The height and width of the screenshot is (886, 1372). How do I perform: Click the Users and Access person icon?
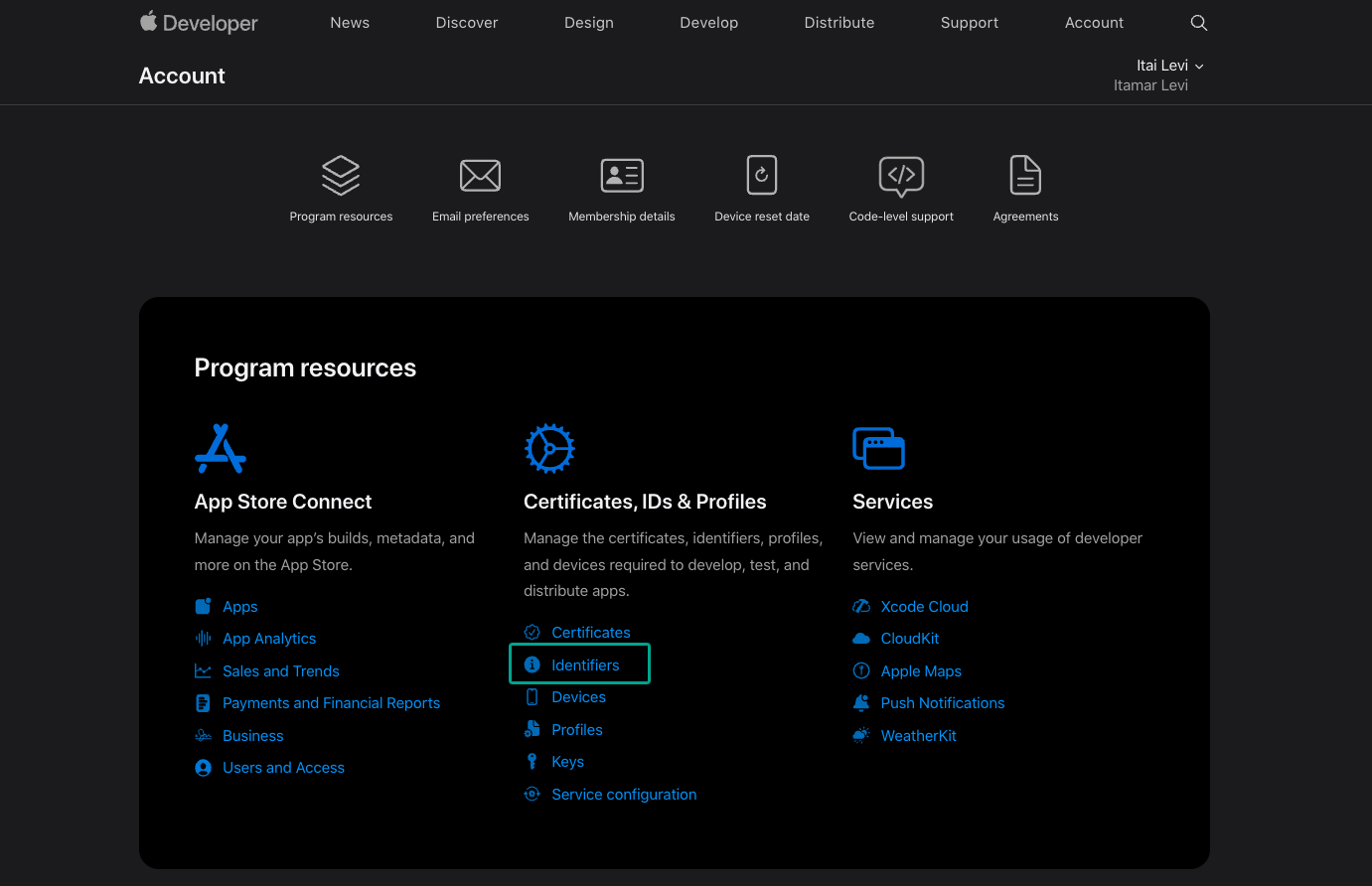(204, 768)
